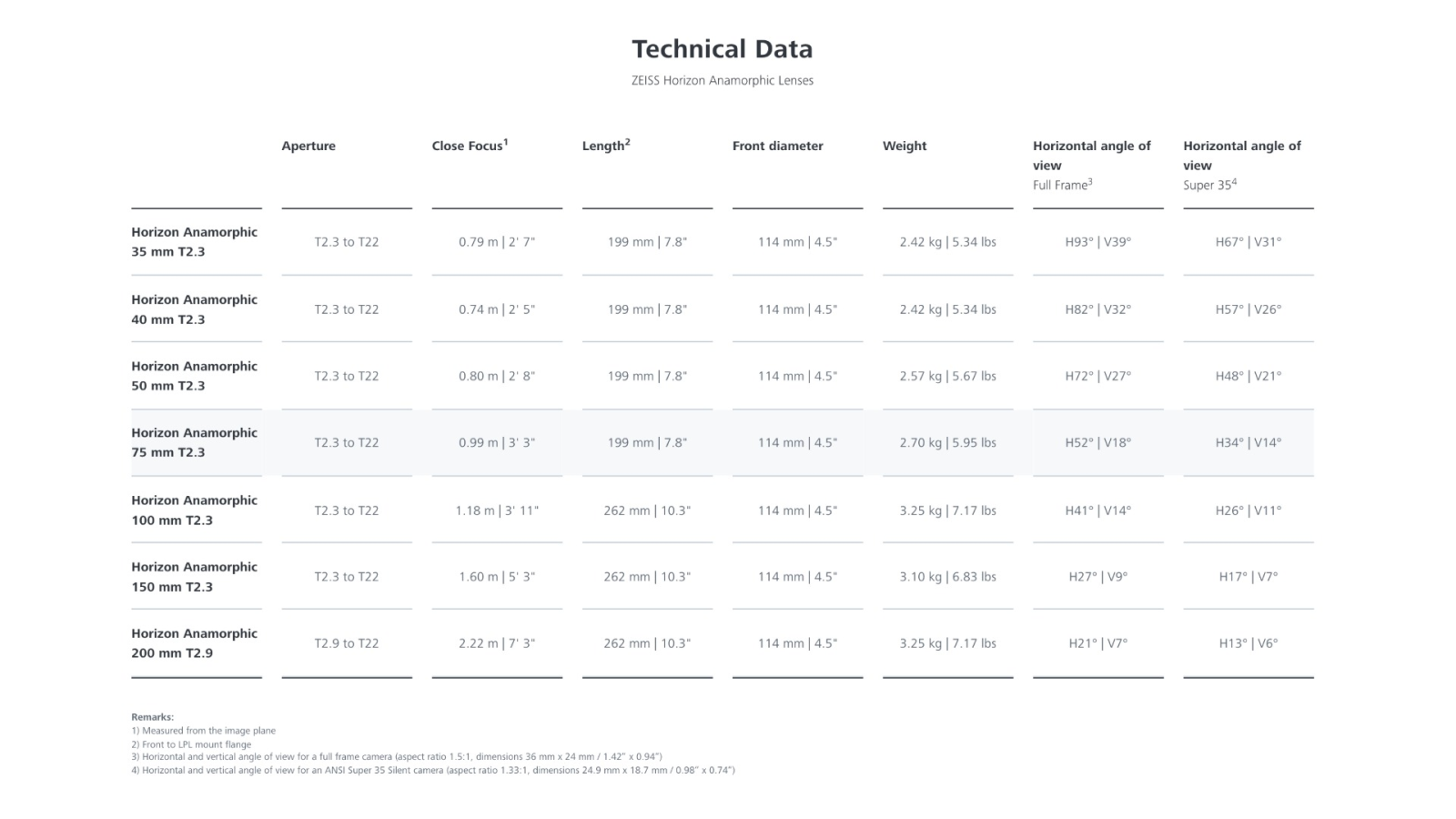This screenshot has height=819, width=1456.
Task: Click the Full Frame angle of view header
Action: point(1092,165)
